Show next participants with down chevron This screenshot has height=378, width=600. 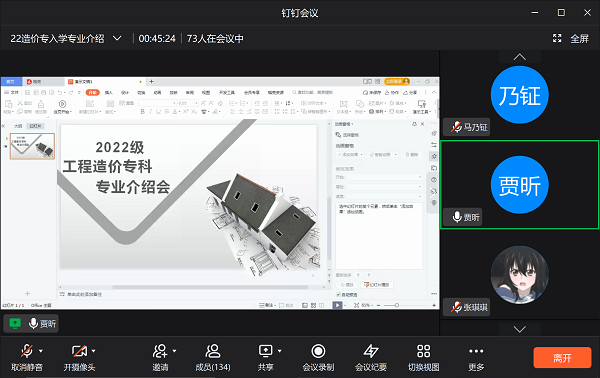(520, 329)
